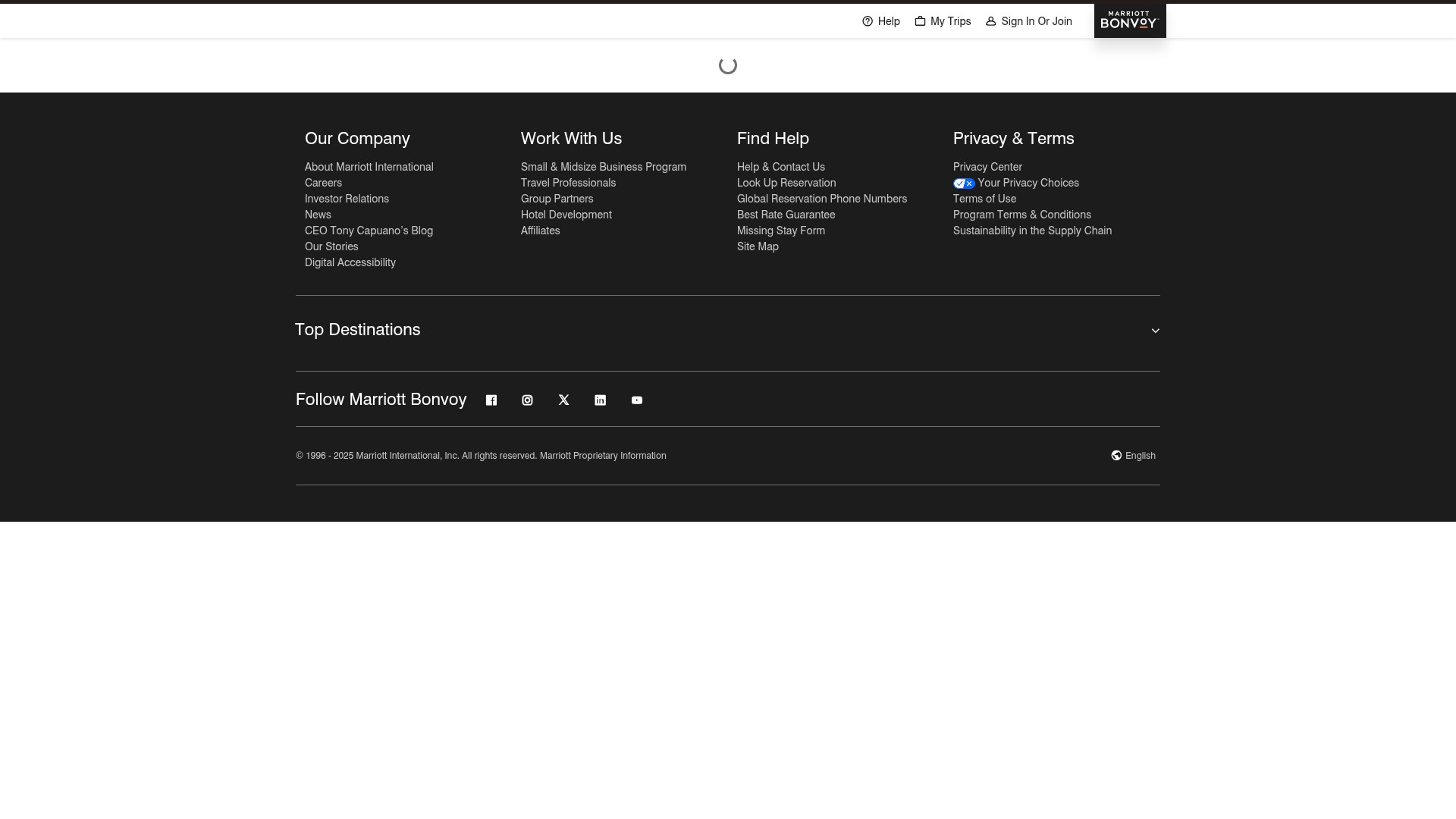Click the Sign In person icon

[x=990, y=21]
